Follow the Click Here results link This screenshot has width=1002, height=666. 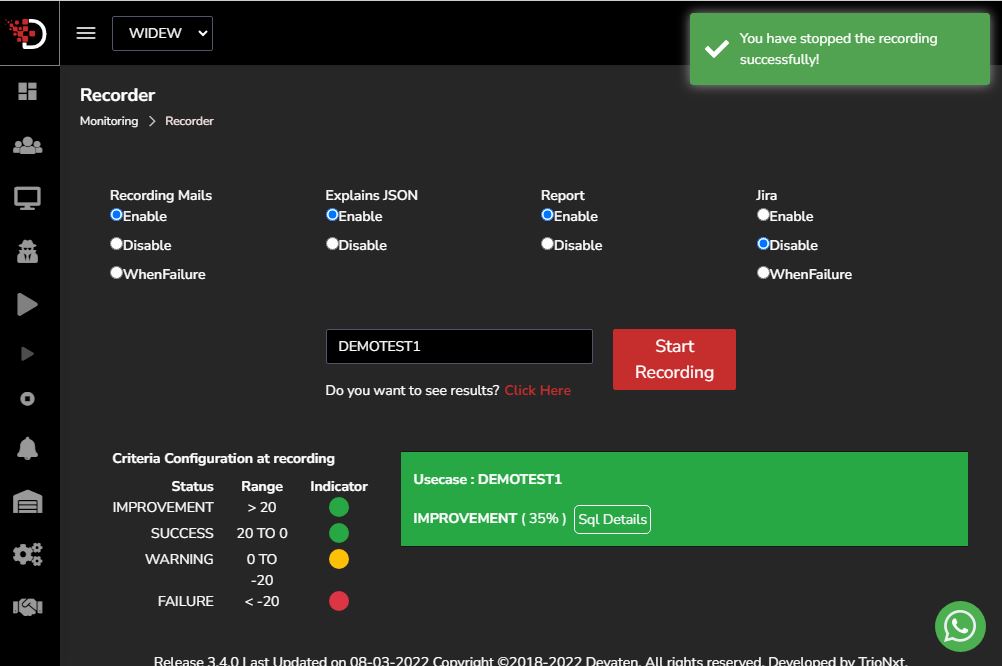click(x=537, y=391)
